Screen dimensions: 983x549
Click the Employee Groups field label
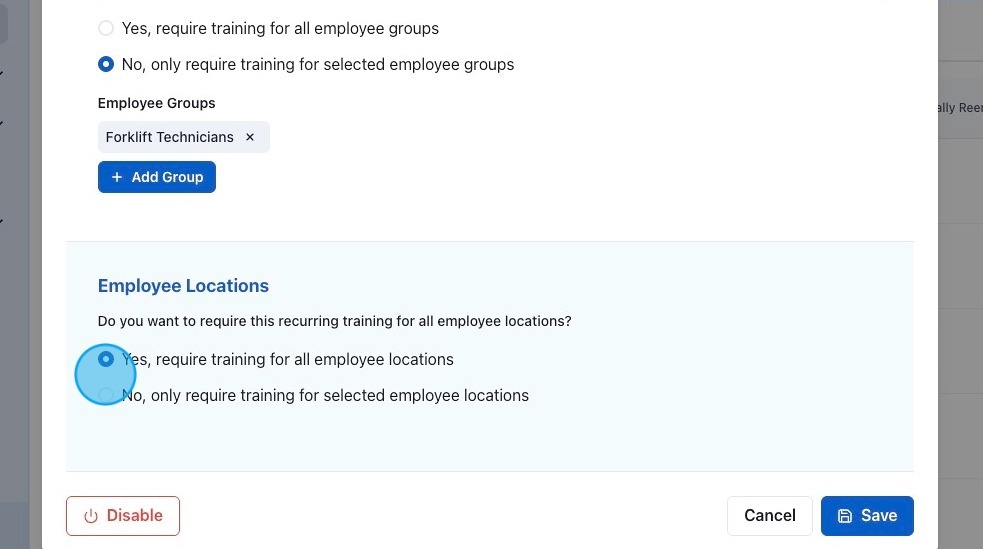click(x=156, y=103)
